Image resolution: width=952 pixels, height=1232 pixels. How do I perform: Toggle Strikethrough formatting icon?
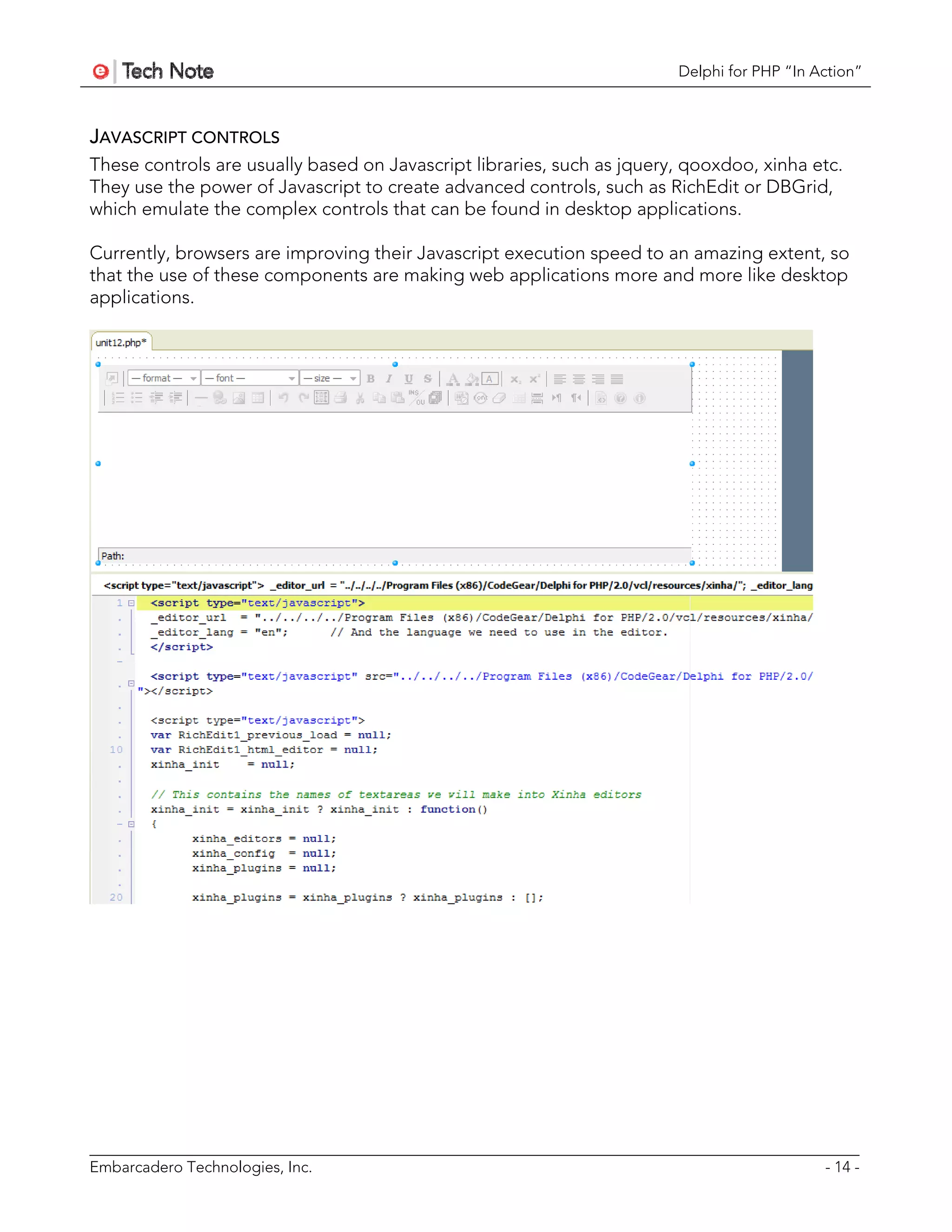tap(428, 378)
